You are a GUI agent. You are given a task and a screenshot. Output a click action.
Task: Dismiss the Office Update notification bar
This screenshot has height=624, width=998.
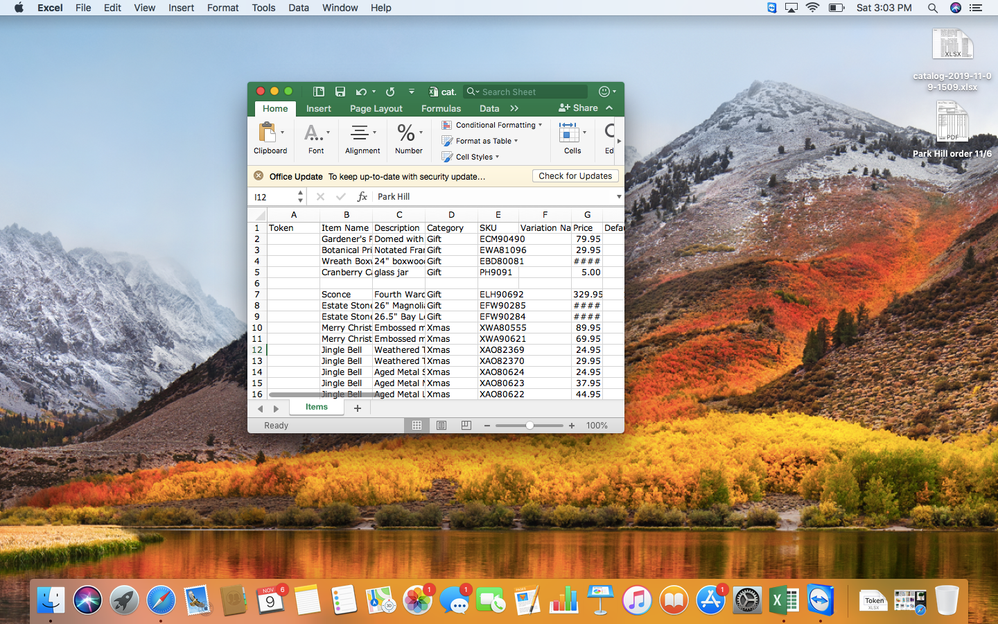pos(258,176)
